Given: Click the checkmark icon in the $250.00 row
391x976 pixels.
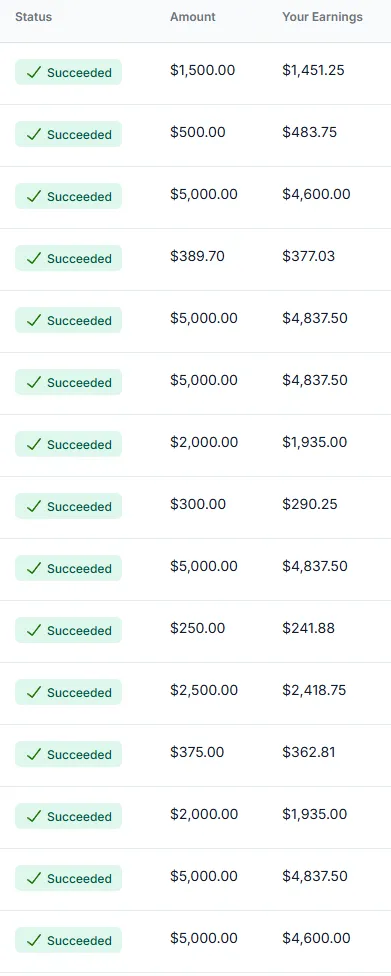Looking at the screenshot, I should 34,631.
